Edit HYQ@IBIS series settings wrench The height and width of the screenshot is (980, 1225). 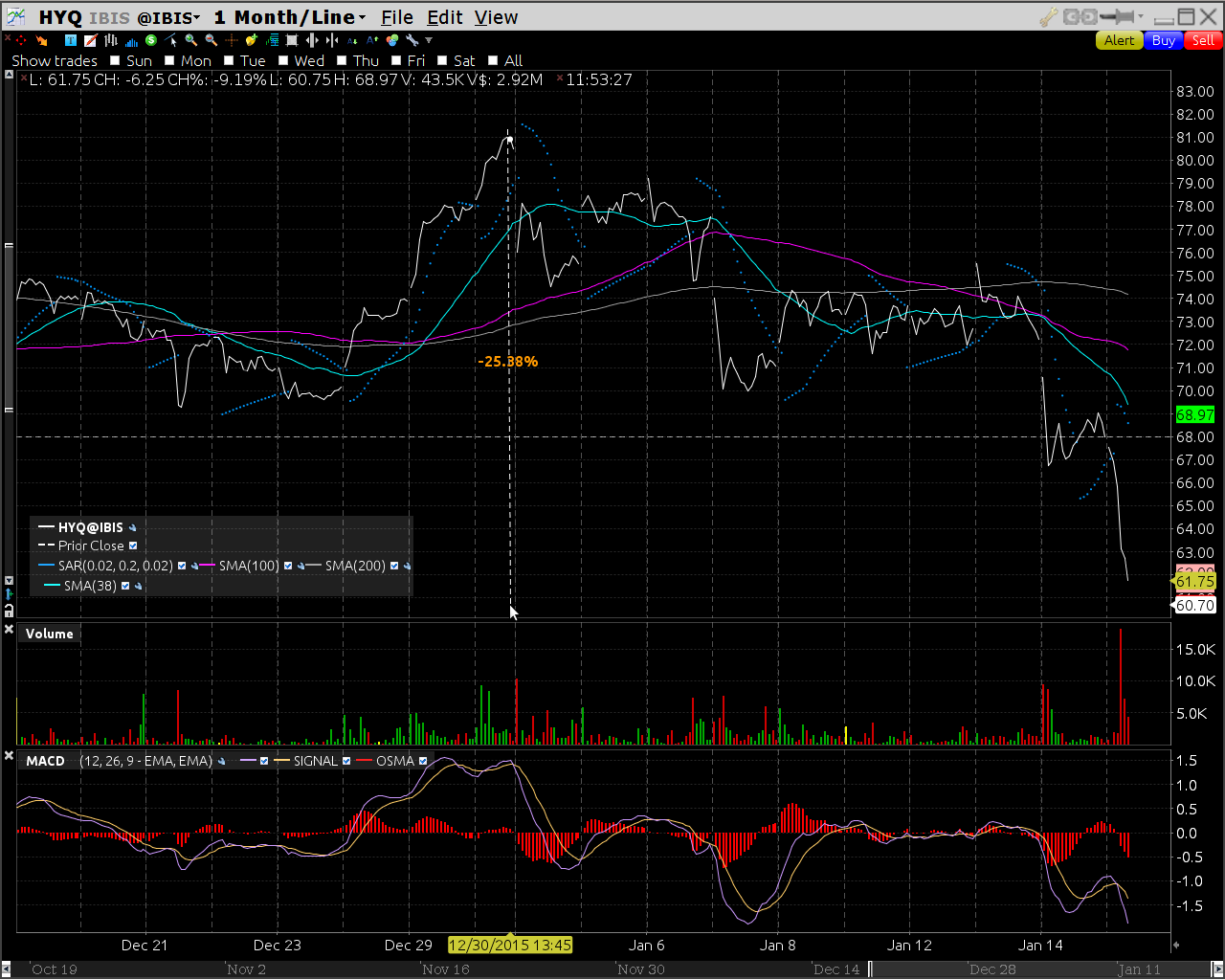point(133,527)
